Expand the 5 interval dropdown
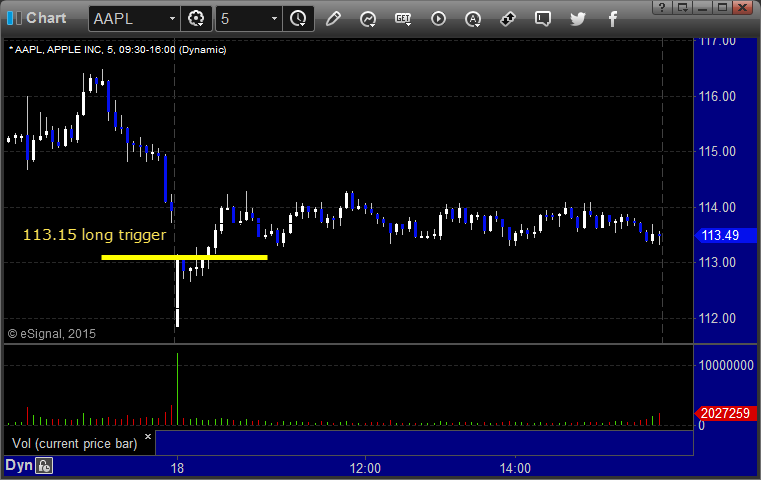Image resolution: width=761 pixels, height=480 pixels. point(274,19)
